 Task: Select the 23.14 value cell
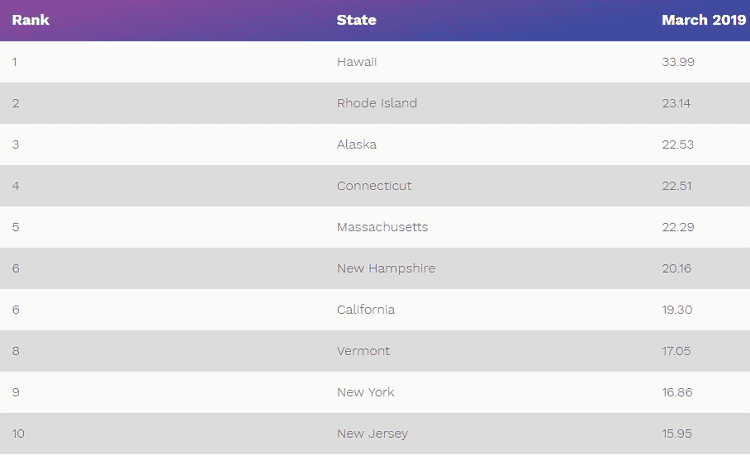click(677, 103)
